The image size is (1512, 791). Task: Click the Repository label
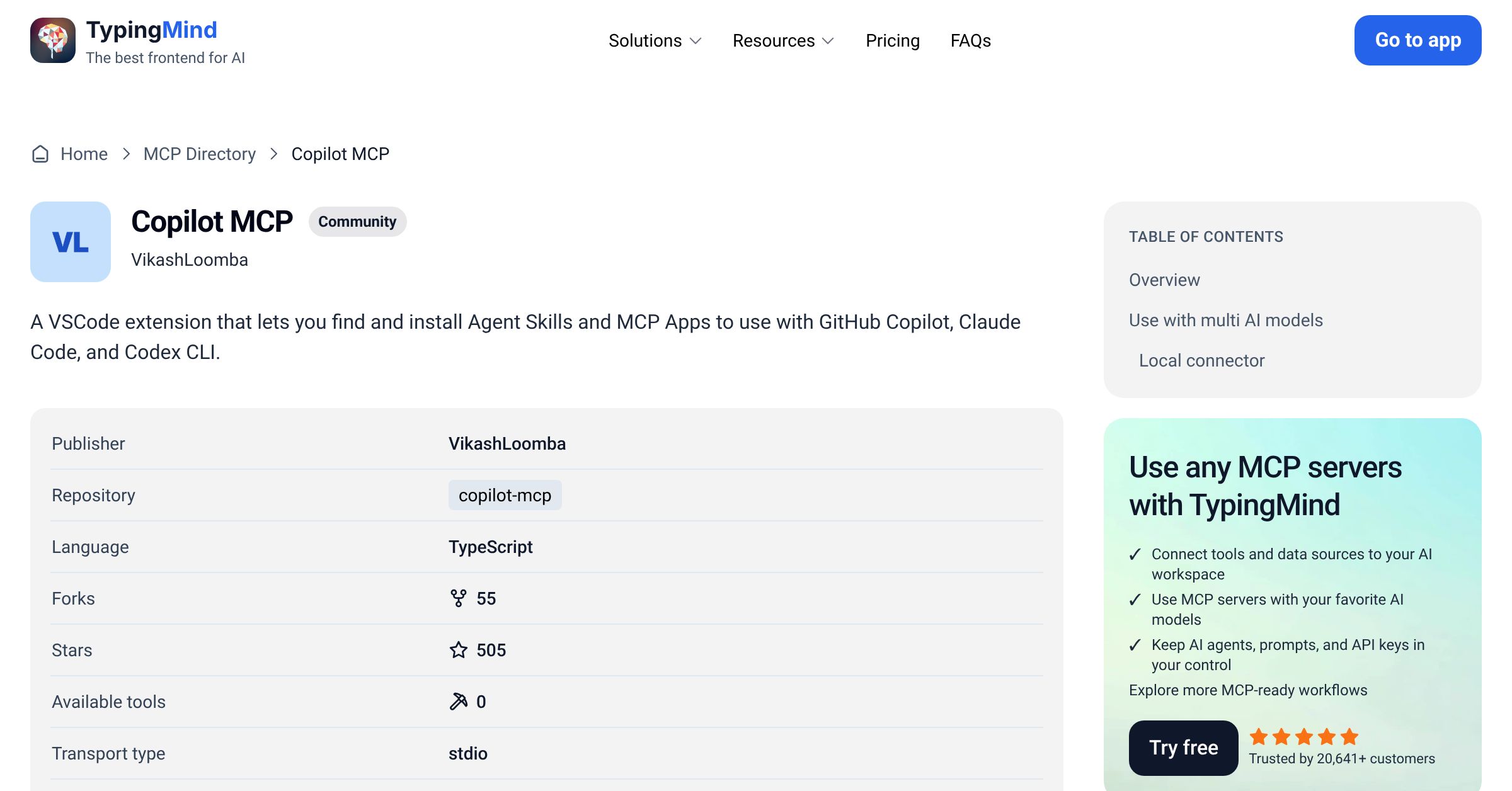coord(93,495)
